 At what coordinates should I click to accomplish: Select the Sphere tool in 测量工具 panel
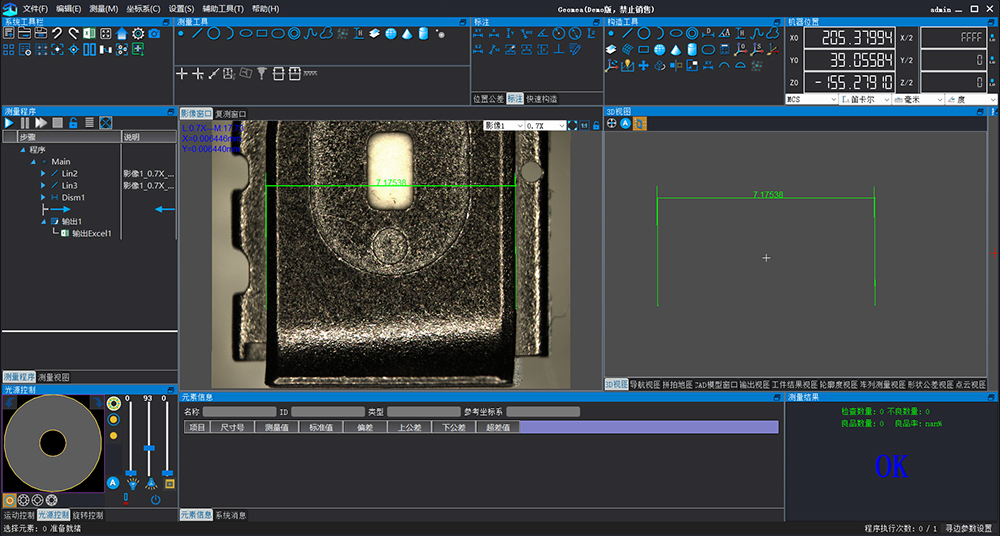click(x=391, y=33)
